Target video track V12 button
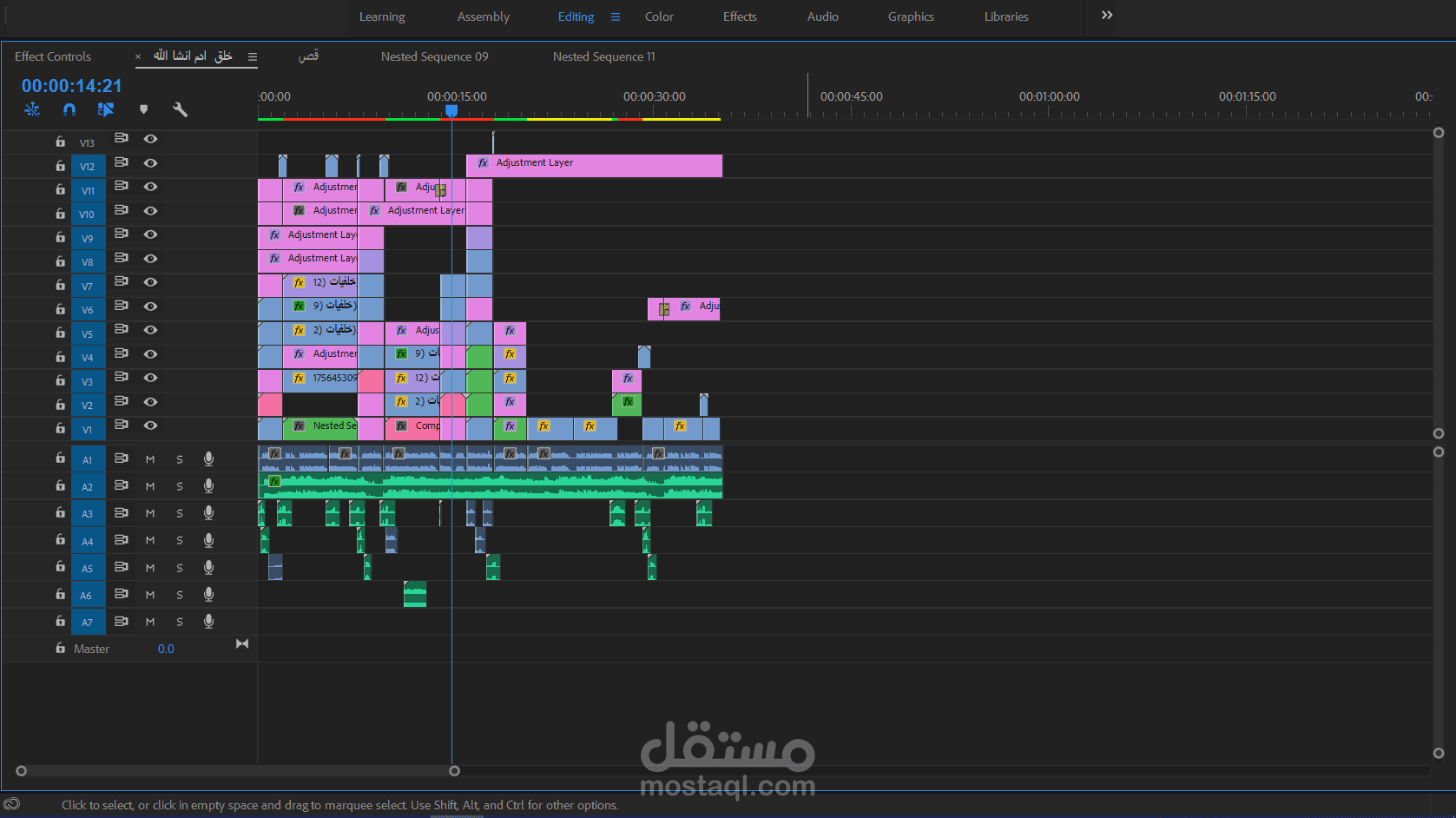Screen dimensions: 1456x818 (x=88, y=166)
